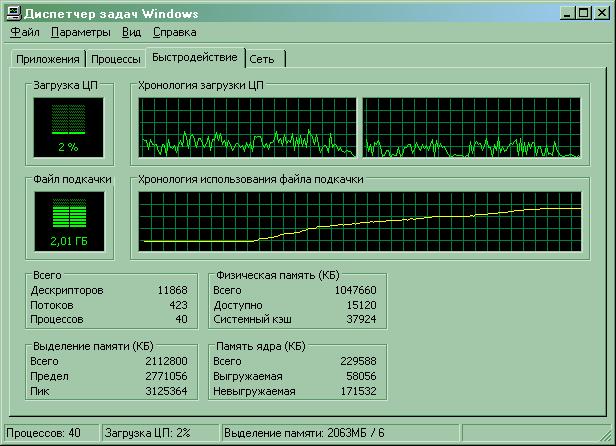The width and height of the screenshot is (616, 446).
Task: Click status bar text Процессов: 40
Action: coord(43,433)
